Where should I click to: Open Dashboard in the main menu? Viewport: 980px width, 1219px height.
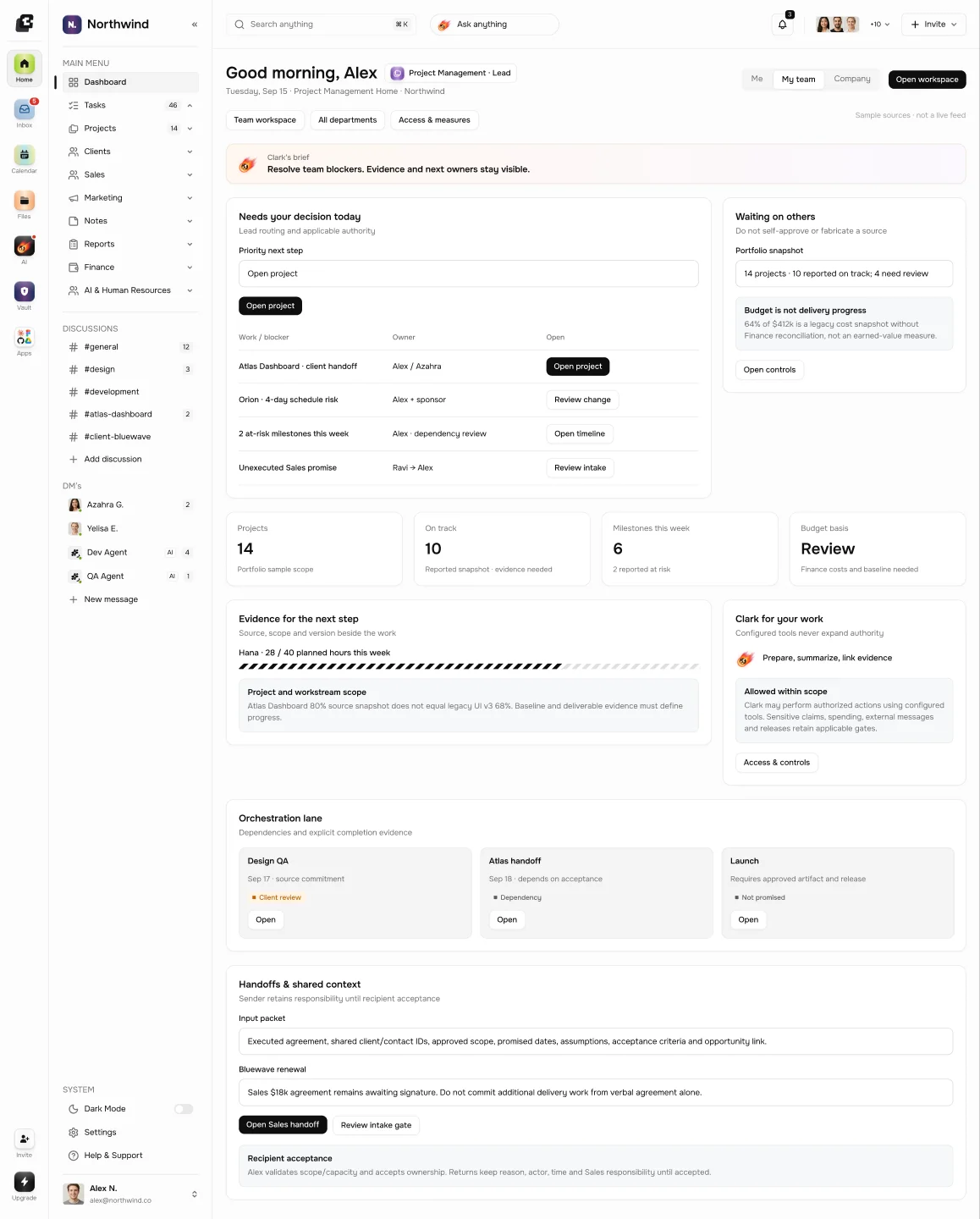tap(130, 82)
